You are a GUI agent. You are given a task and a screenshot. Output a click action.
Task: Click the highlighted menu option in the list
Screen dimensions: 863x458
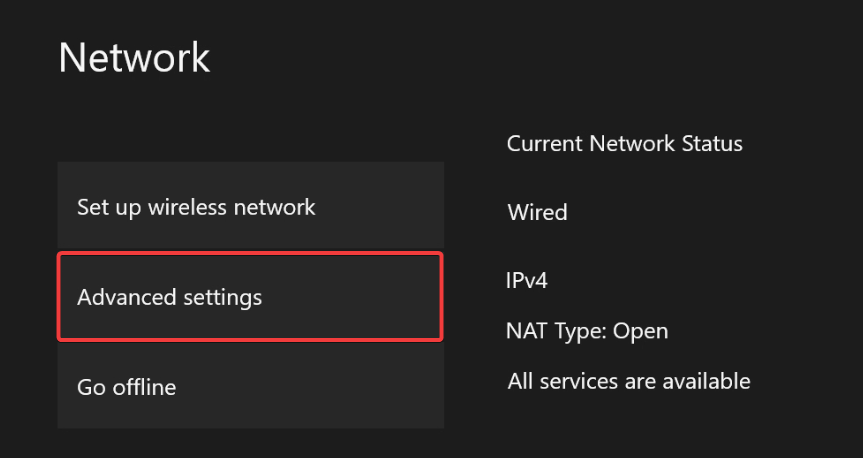(x=250, y=297)
